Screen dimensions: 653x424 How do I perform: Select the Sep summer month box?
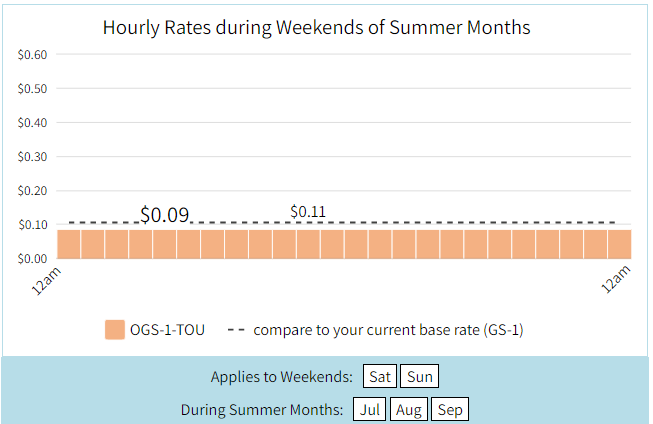(x=450, y=409)
